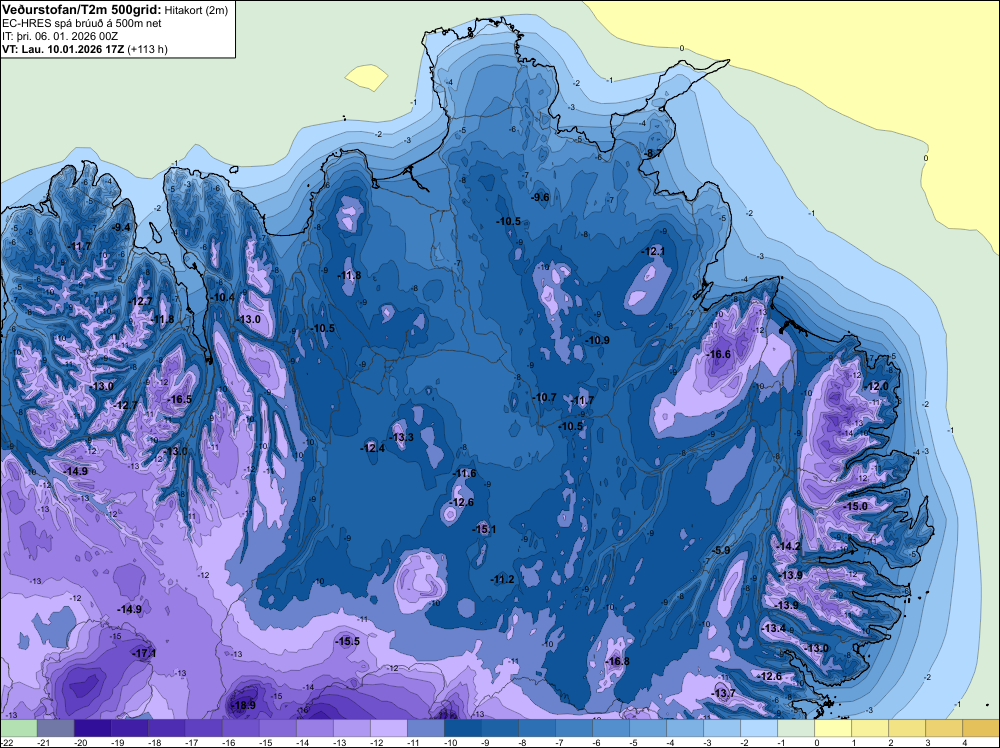Viewport: 1000px width, 748px height.
Task: Click pale lilac legend swatch between -12 and -11
Action: (388, 728)
